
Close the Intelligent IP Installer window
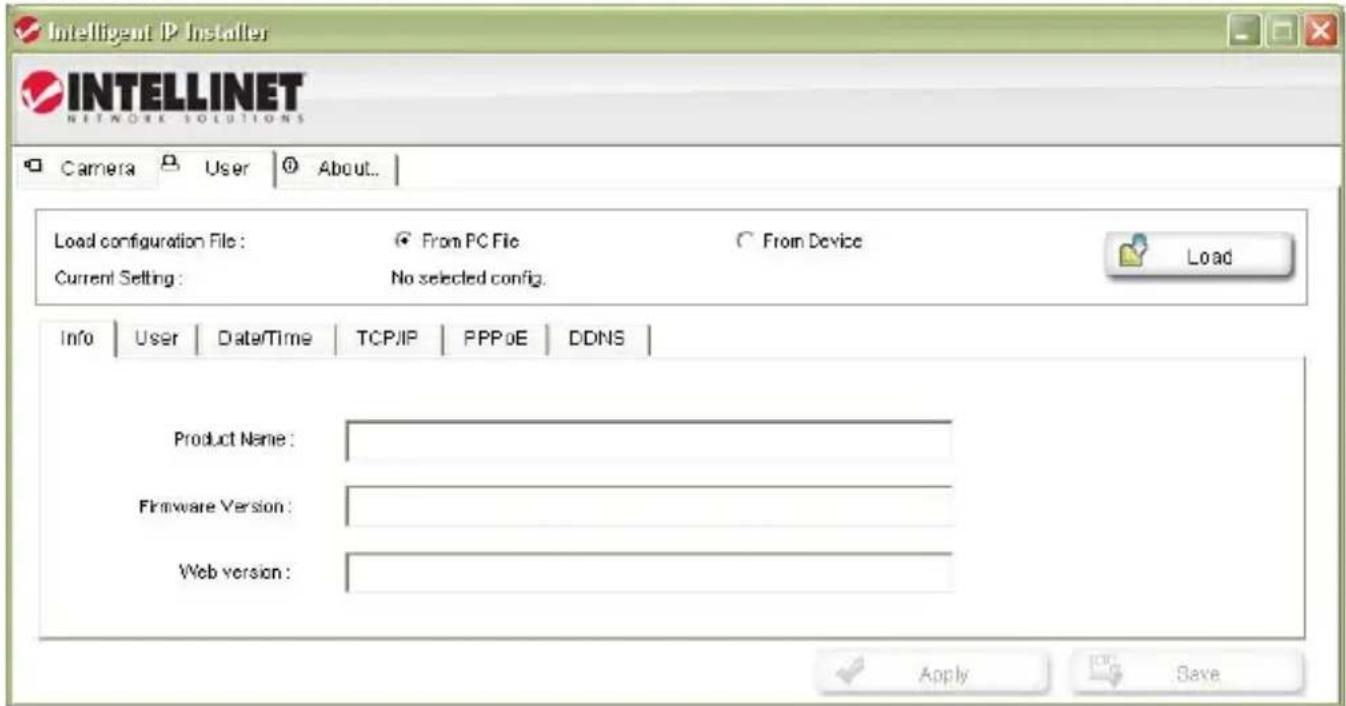click(1320, 32)
